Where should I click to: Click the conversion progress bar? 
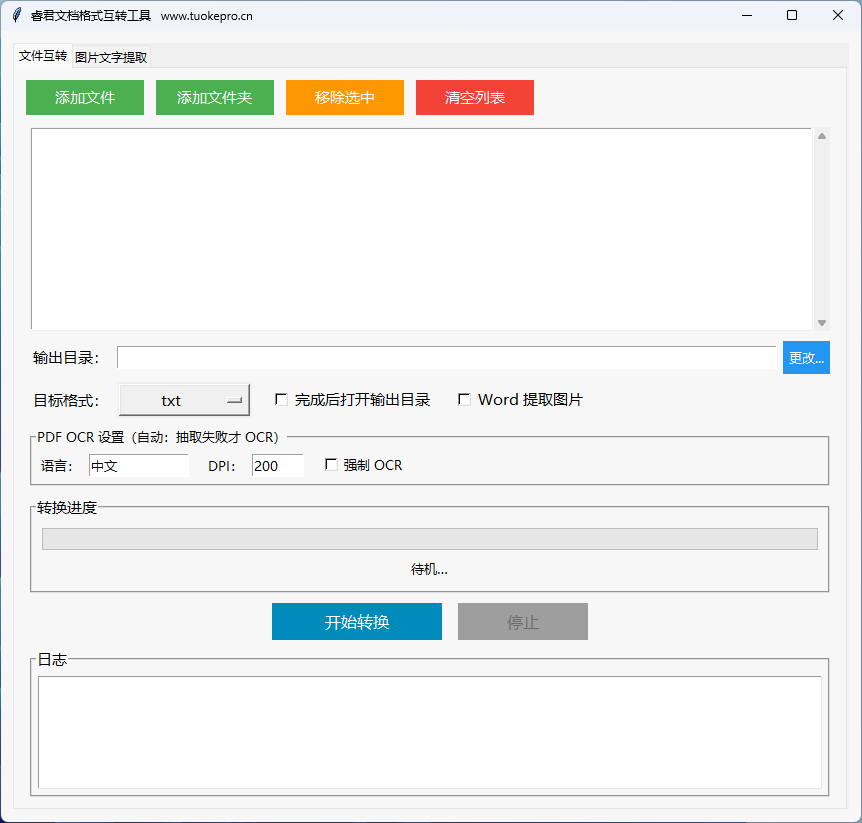click(x=430, y=539)
